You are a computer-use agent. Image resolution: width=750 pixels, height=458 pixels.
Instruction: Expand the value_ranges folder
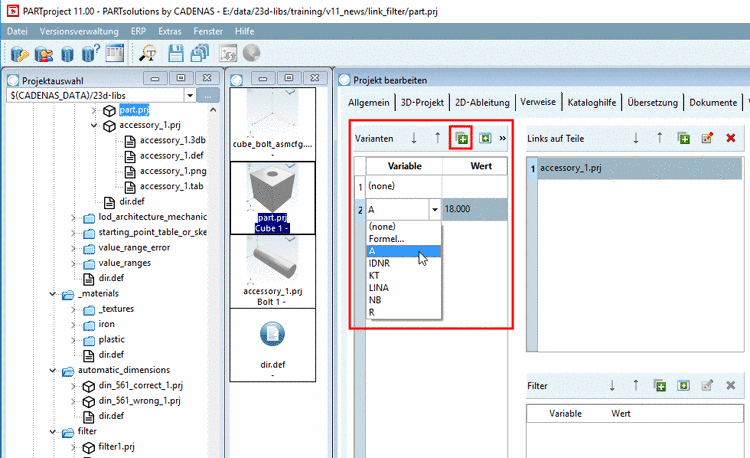(73, 263)
